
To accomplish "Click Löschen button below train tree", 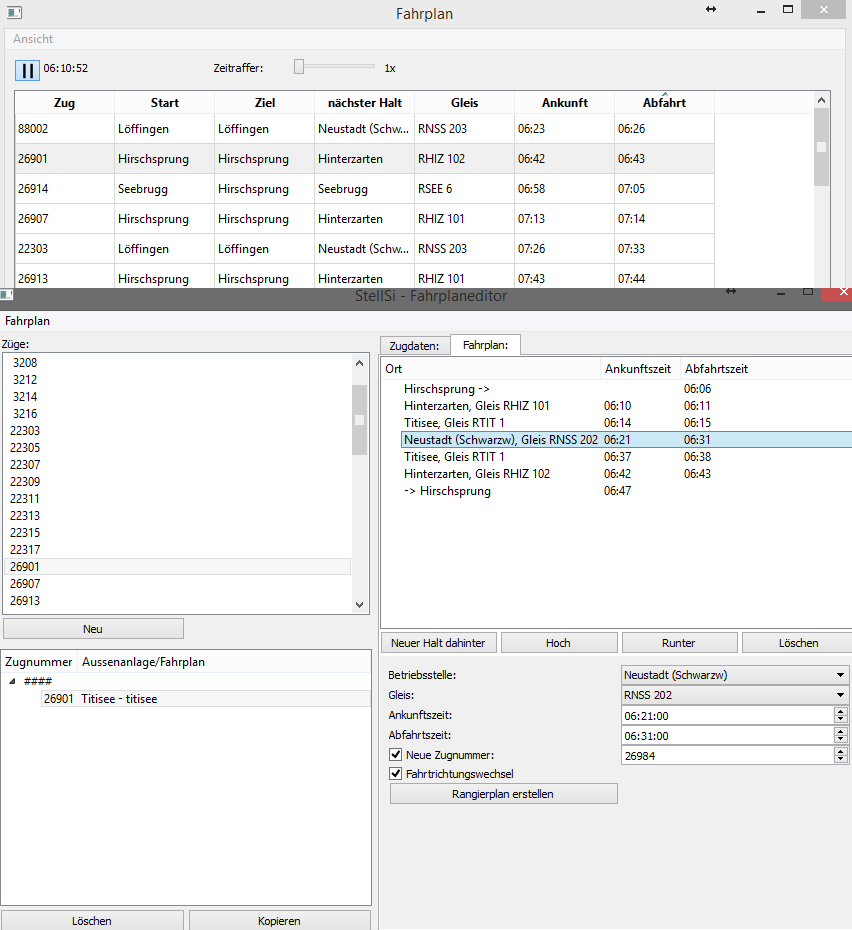I will point(92,921).
